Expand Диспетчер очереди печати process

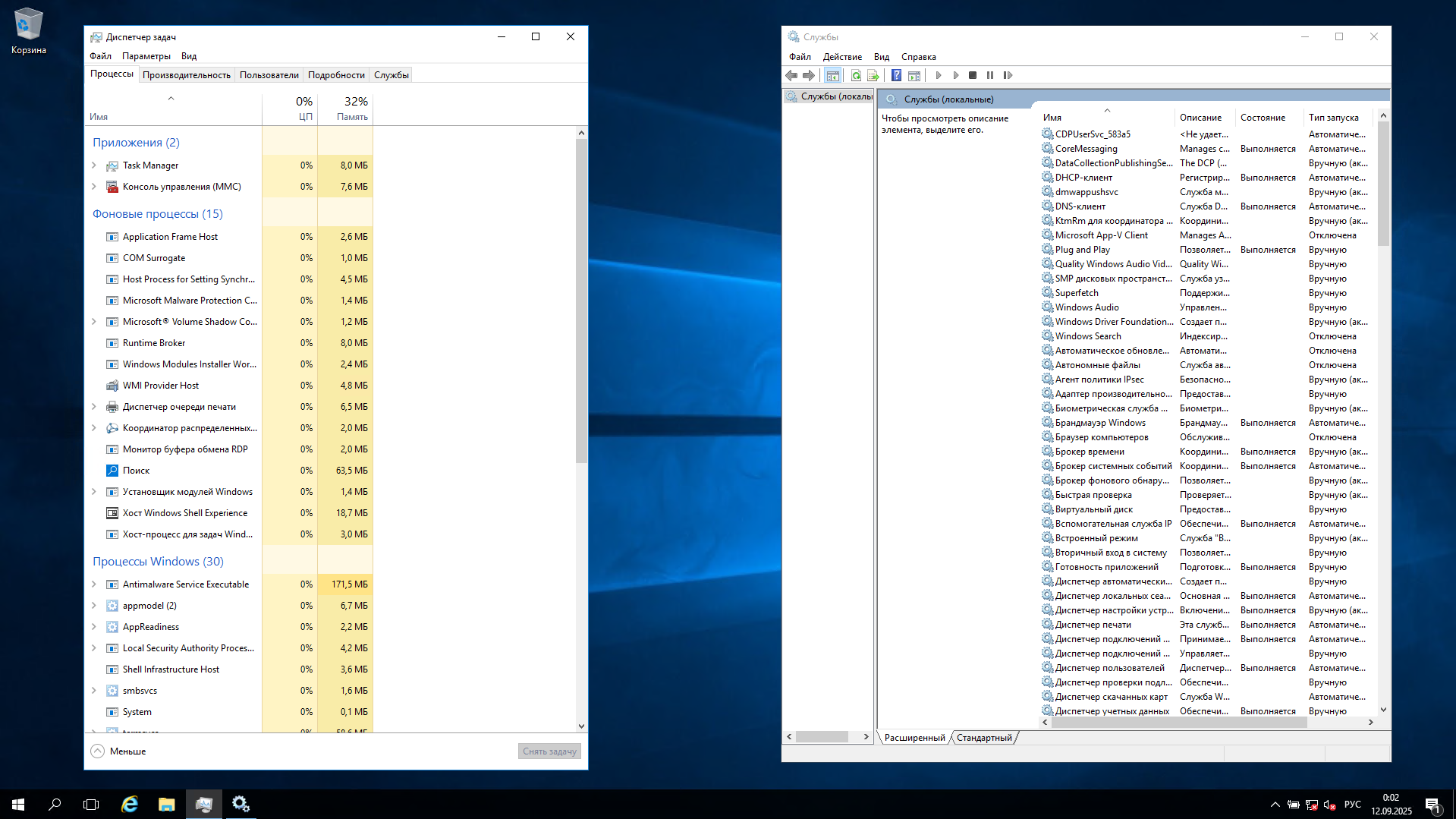pos(94,407)
